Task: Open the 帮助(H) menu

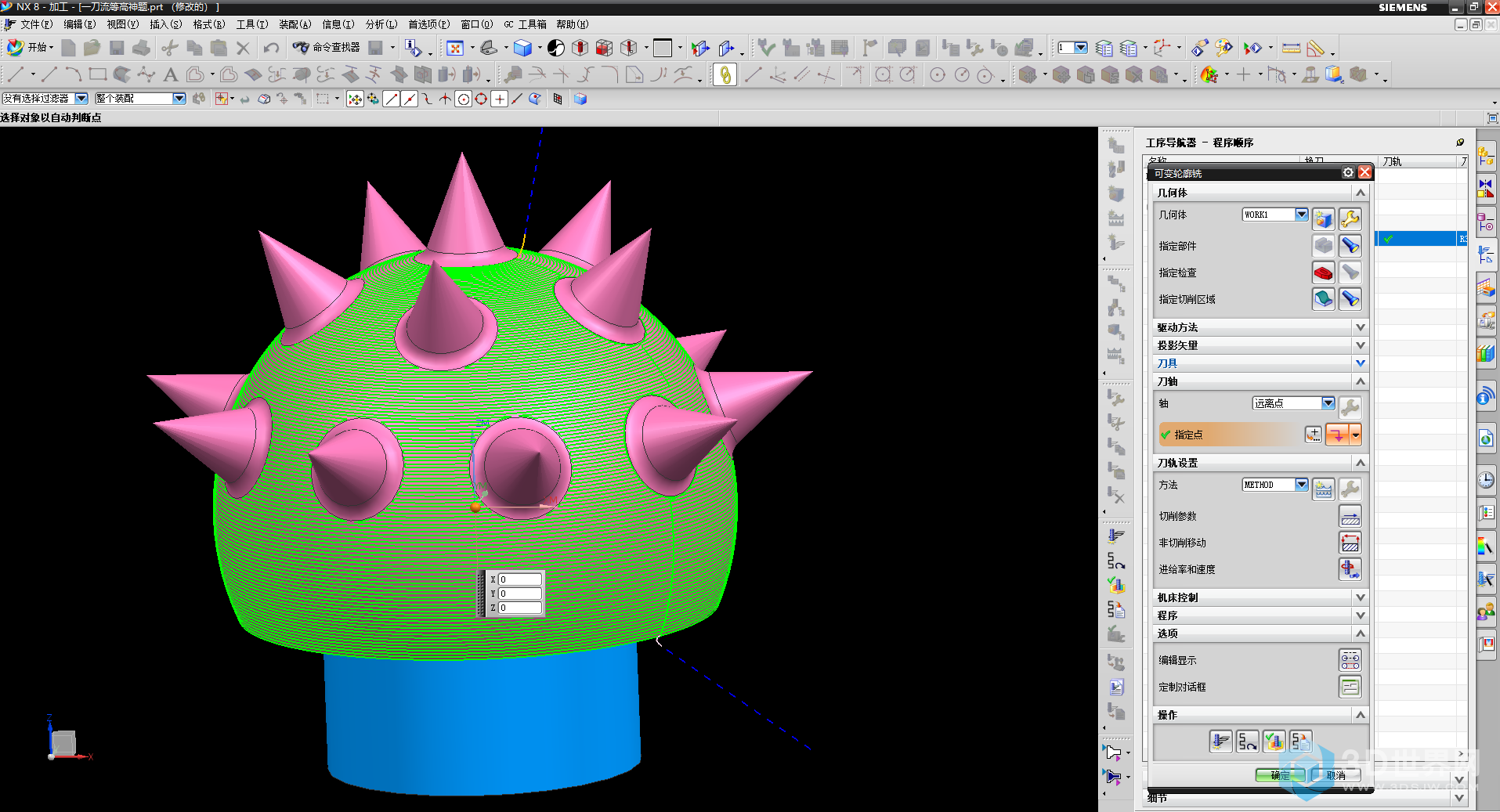Action: click(572, 24)
